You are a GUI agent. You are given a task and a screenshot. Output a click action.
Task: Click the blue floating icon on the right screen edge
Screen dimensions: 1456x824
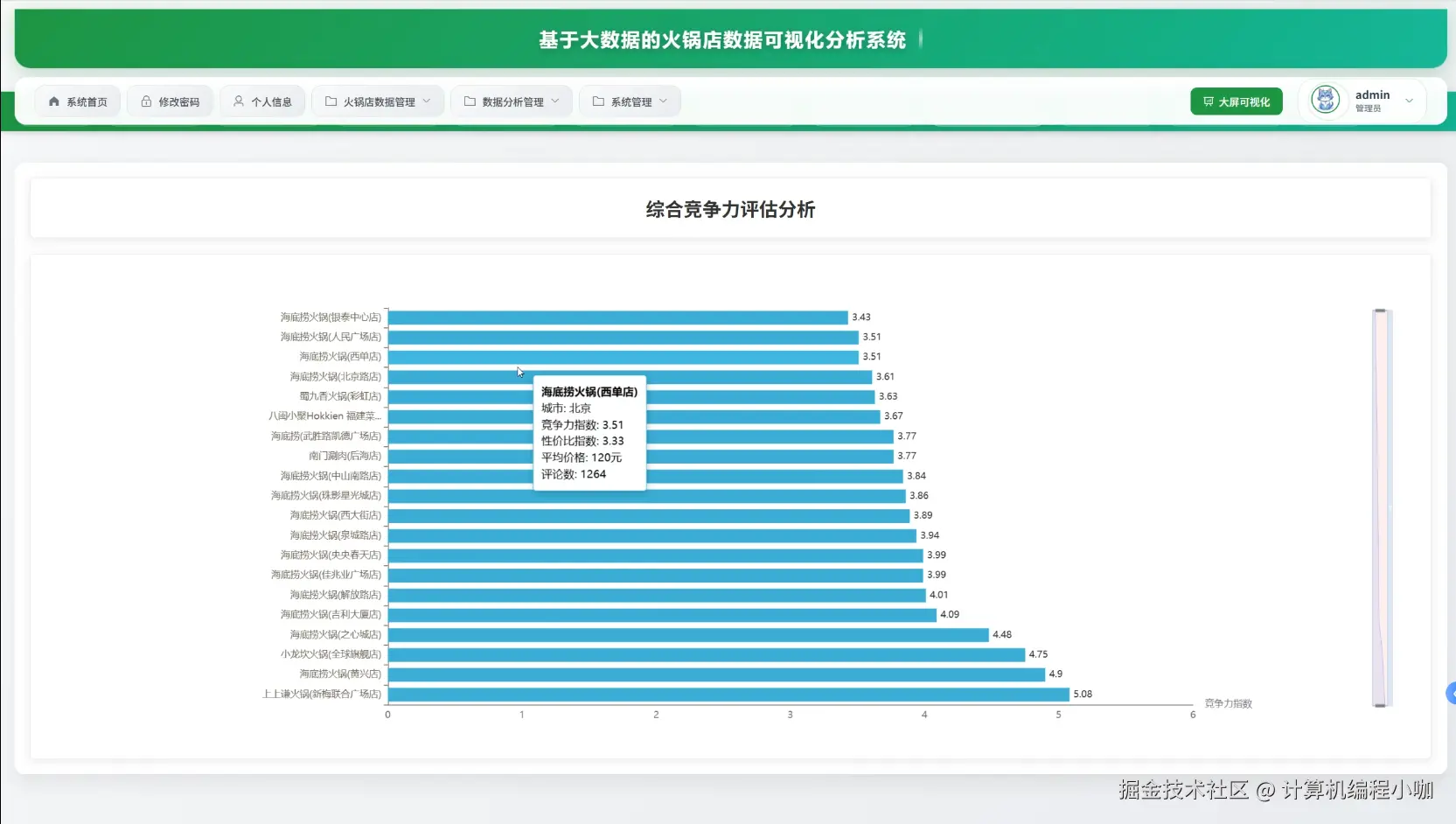[x=1451, y=694]
